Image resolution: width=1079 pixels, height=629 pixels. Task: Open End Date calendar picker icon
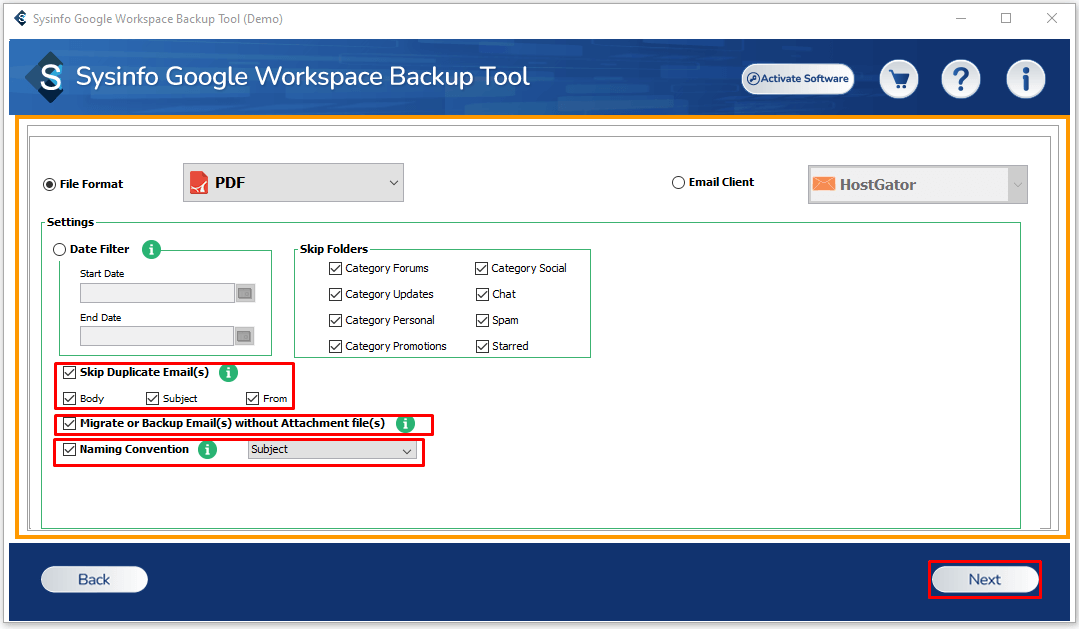click(x=245, y=336)
